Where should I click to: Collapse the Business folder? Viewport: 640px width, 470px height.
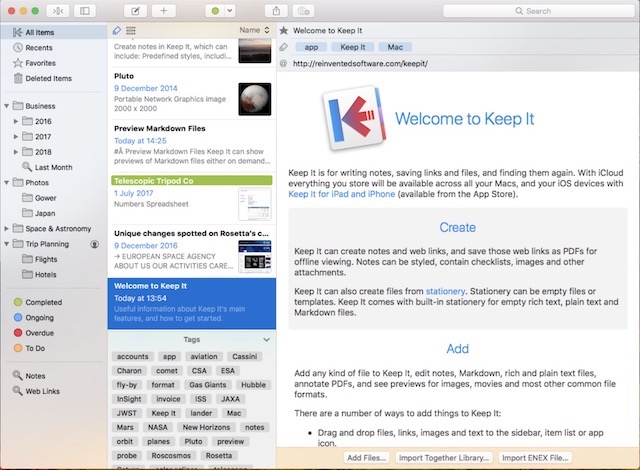point(7,106)
